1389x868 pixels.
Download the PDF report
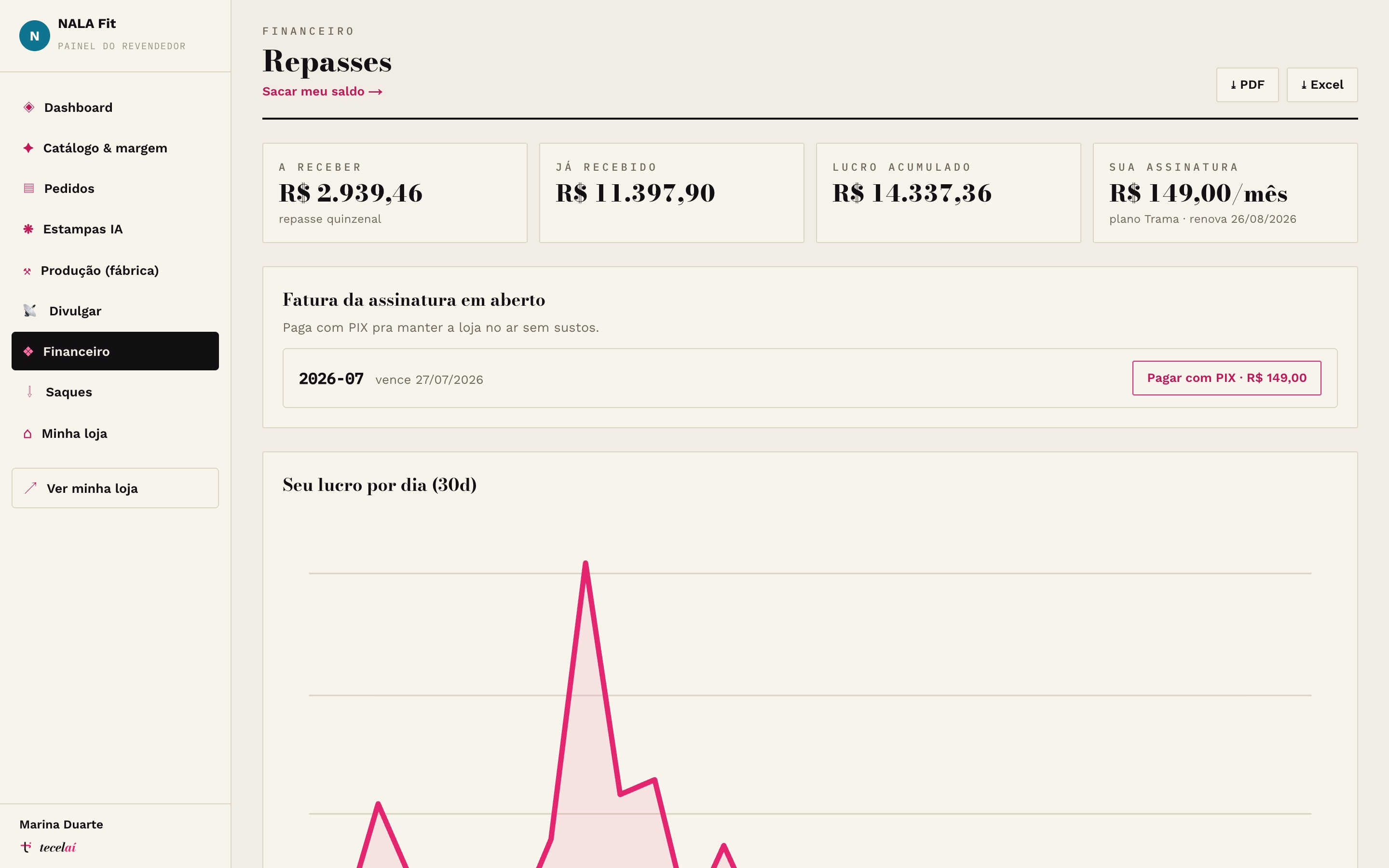(x=1247, y=85)
